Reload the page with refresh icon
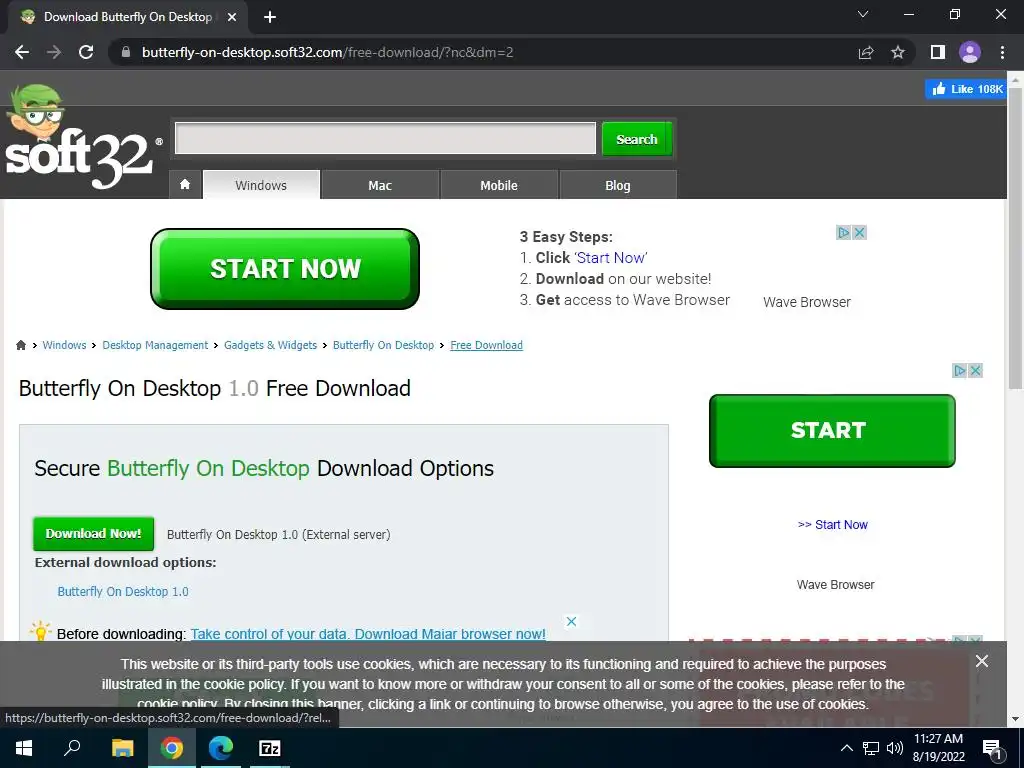 point(86,52)
